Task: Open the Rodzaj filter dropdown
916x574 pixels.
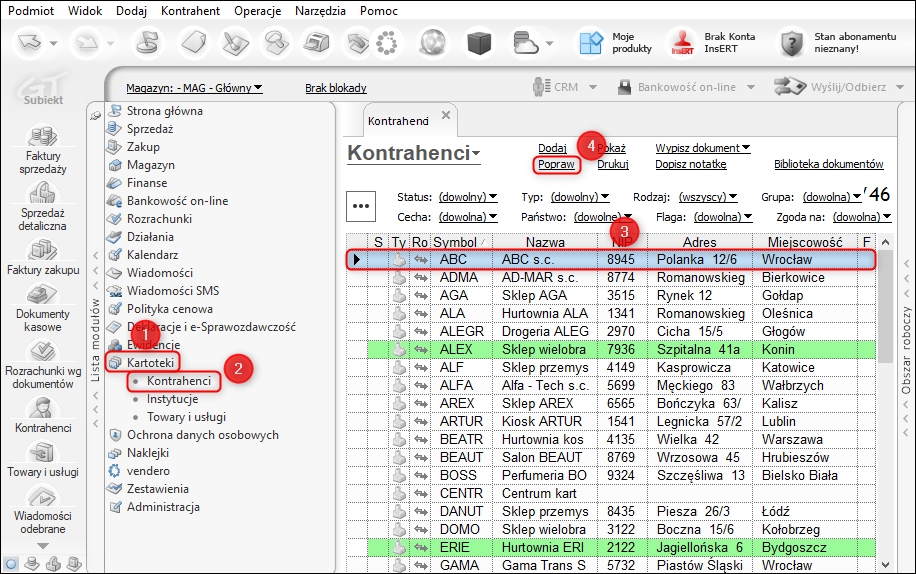Action: 707,197
